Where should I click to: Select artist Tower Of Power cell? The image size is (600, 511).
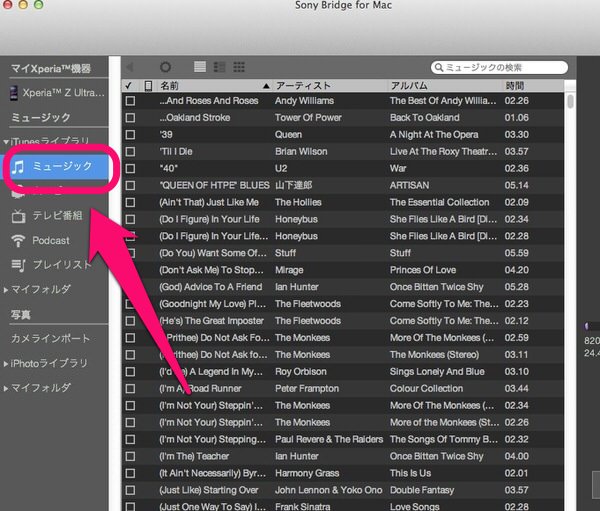point(308,118)
